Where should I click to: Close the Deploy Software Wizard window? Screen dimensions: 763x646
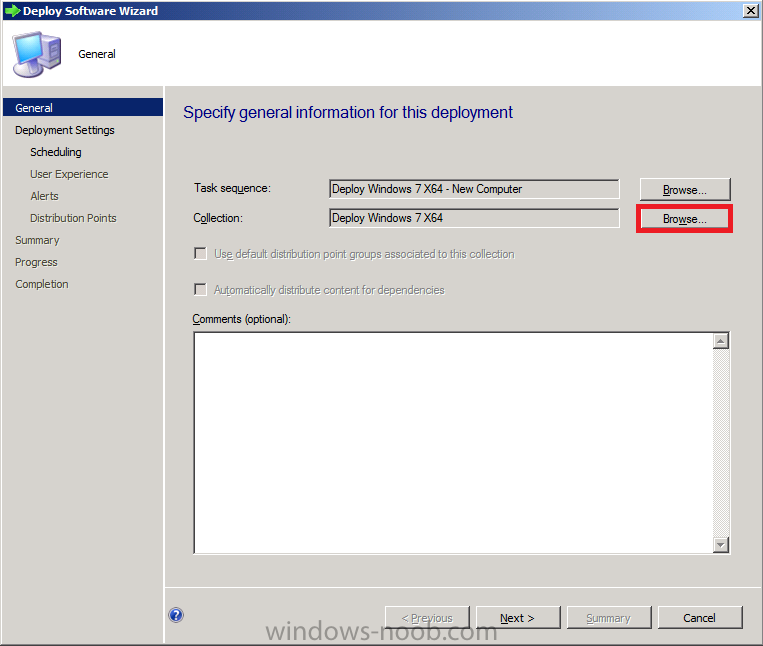[750, 11]
